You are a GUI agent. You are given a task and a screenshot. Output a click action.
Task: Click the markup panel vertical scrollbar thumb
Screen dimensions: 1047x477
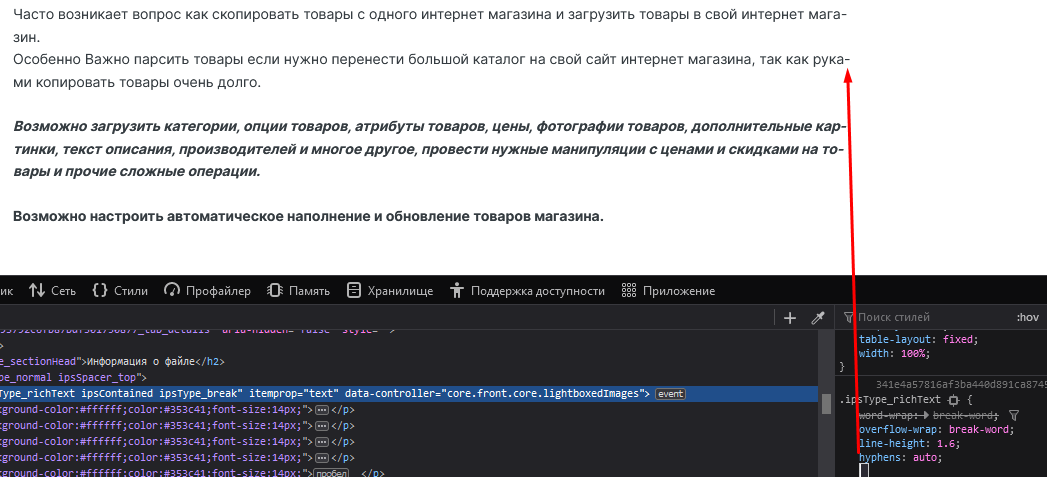[x=826, y=403]
